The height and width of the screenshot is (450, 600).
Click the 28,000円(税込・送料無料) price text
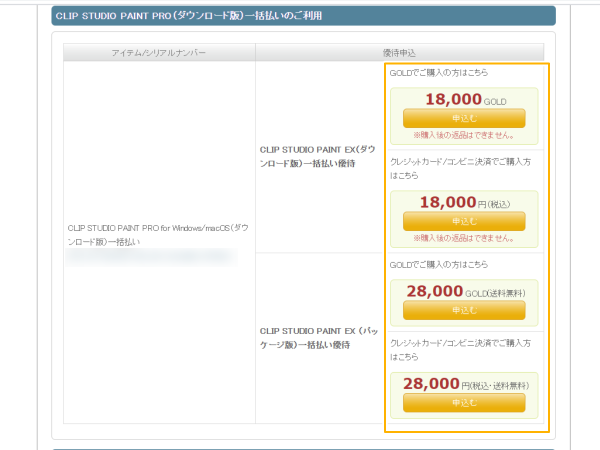466,384
